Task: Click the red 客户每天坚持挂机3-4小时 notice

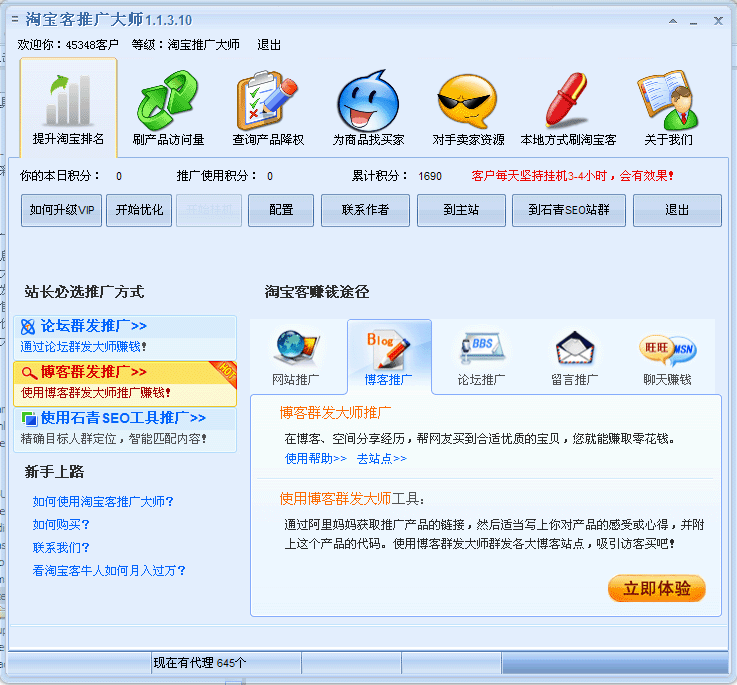Action: (x=572, y=176)
